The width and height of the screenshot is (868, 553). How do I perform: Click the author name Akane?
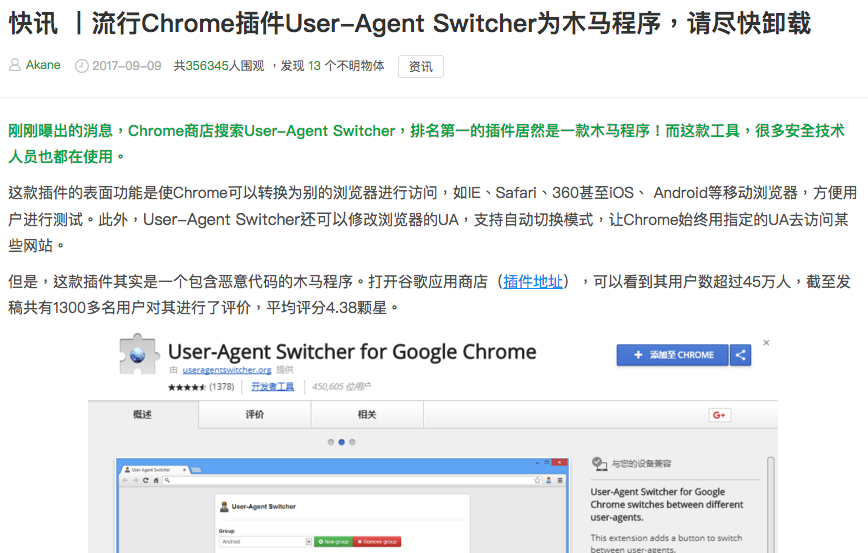(43, 65)
